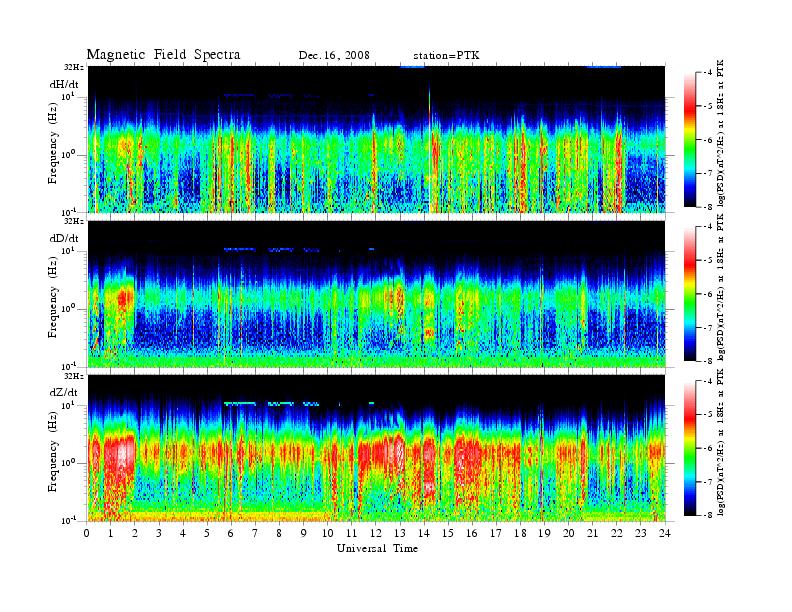The width and height of the screenshot is (792, 612).
Task: Click hour '12' on the Universal Time axis
Action: [375, 534]
